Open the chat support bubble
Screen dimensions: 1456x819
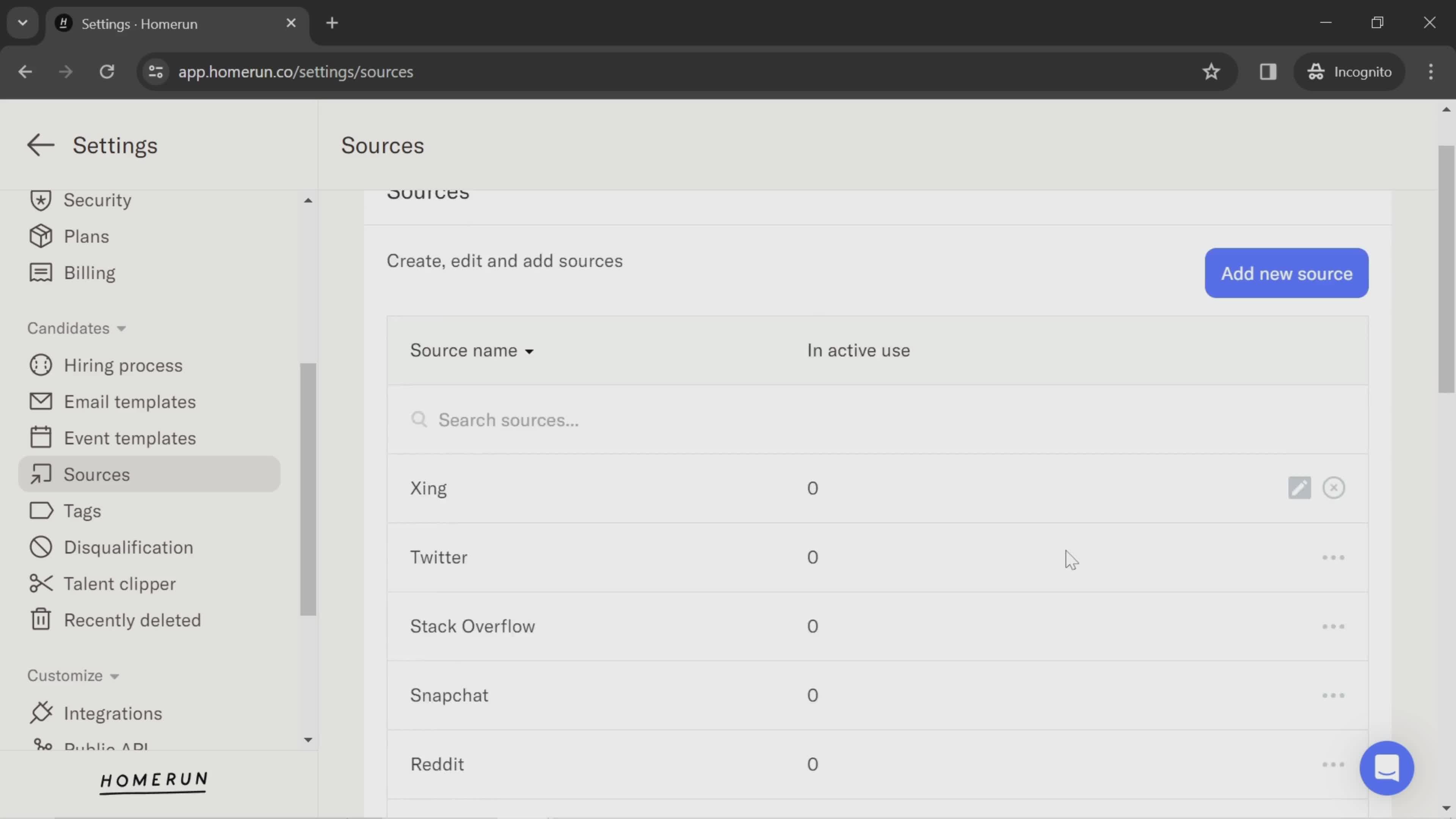(1387, 769)
